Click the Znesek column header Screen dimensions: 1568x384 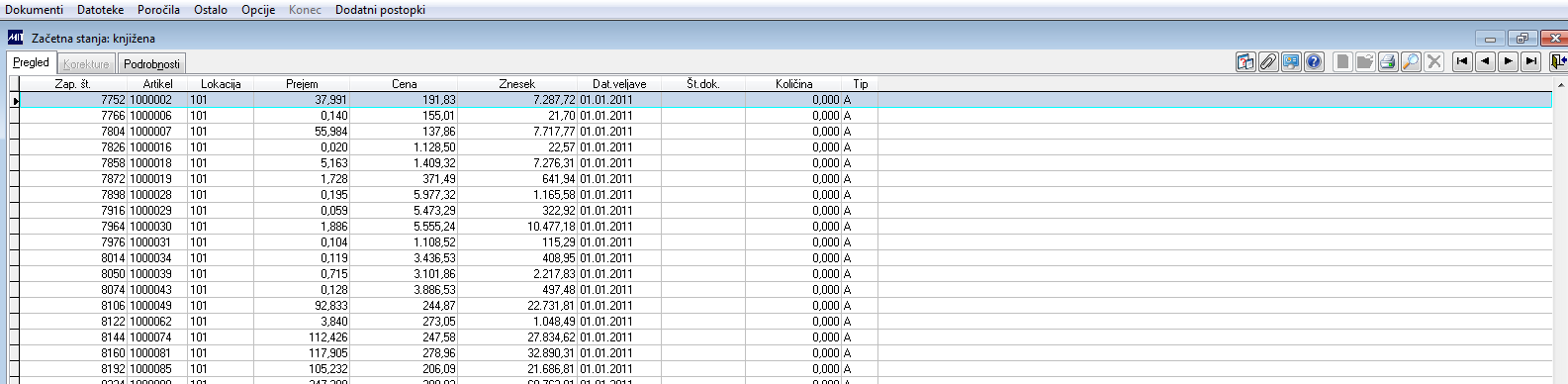pos(517,84)
